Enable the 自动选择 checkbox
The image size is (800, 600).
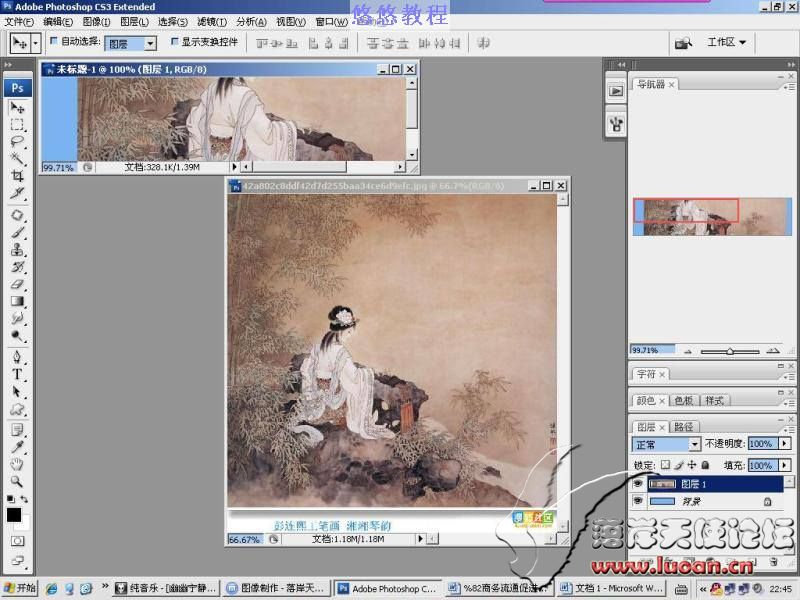[54, 41]
